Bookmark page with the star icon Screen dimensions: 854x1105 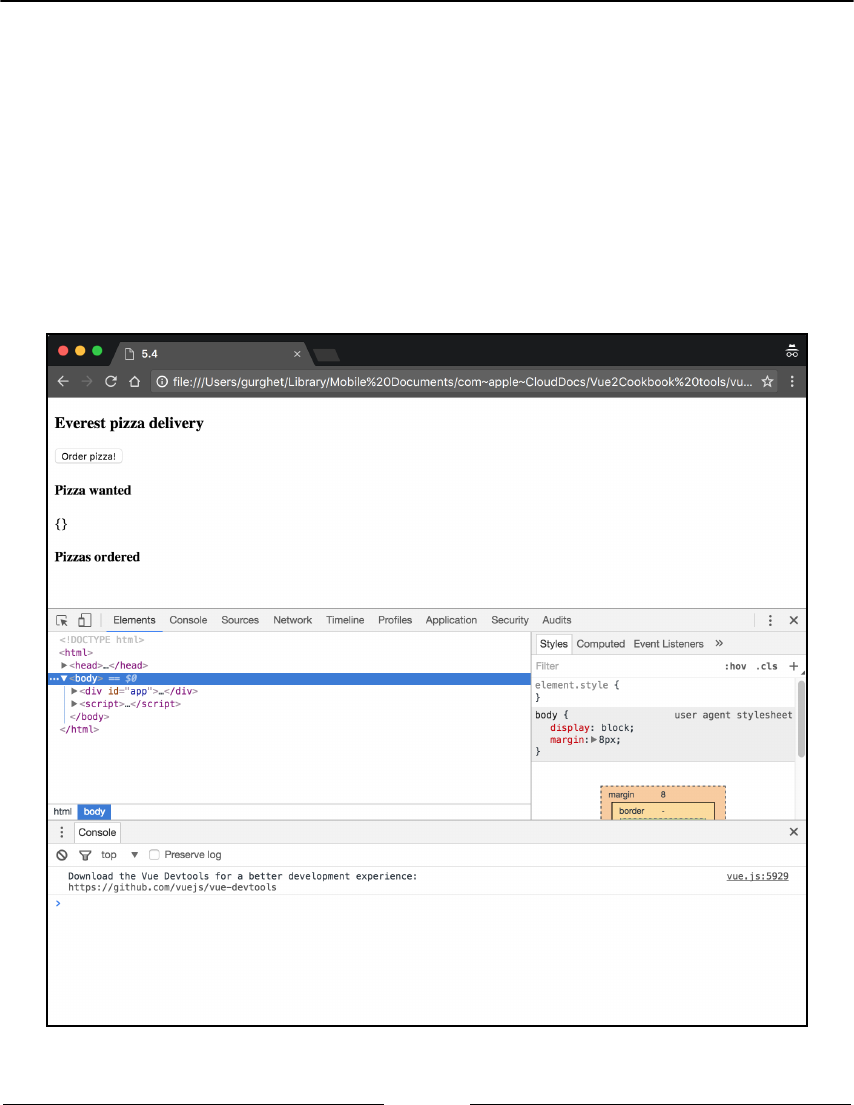coord(767,381)
